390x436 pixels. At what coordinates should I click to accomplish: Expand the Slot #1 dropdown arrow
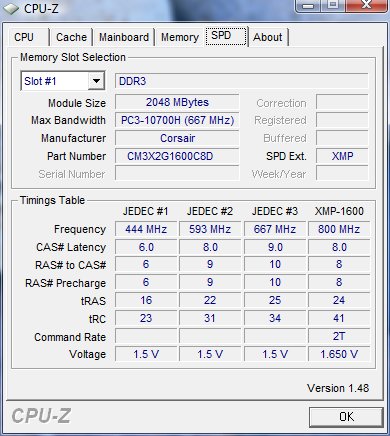pyautogui.click(x=96, y=81)
